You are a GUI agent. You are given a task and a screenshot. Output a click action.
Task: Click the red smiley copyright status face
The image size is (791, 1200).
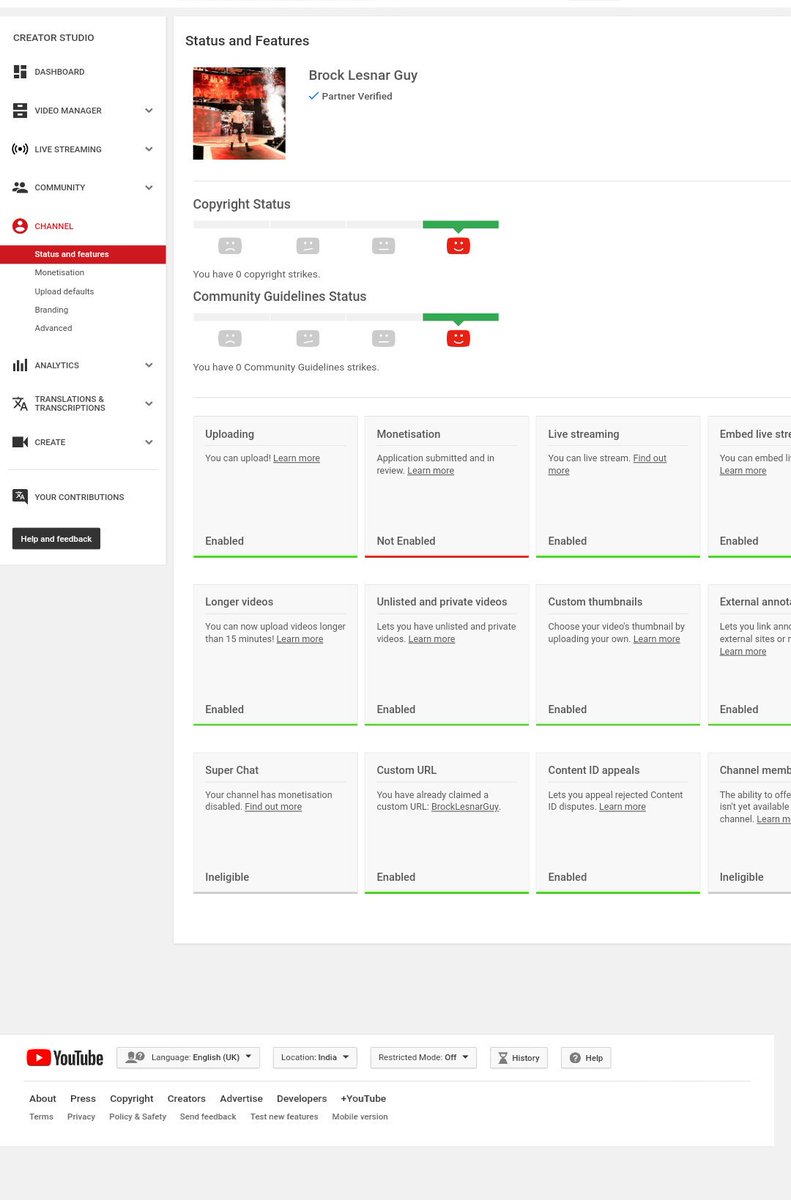(x=458, y=245)
